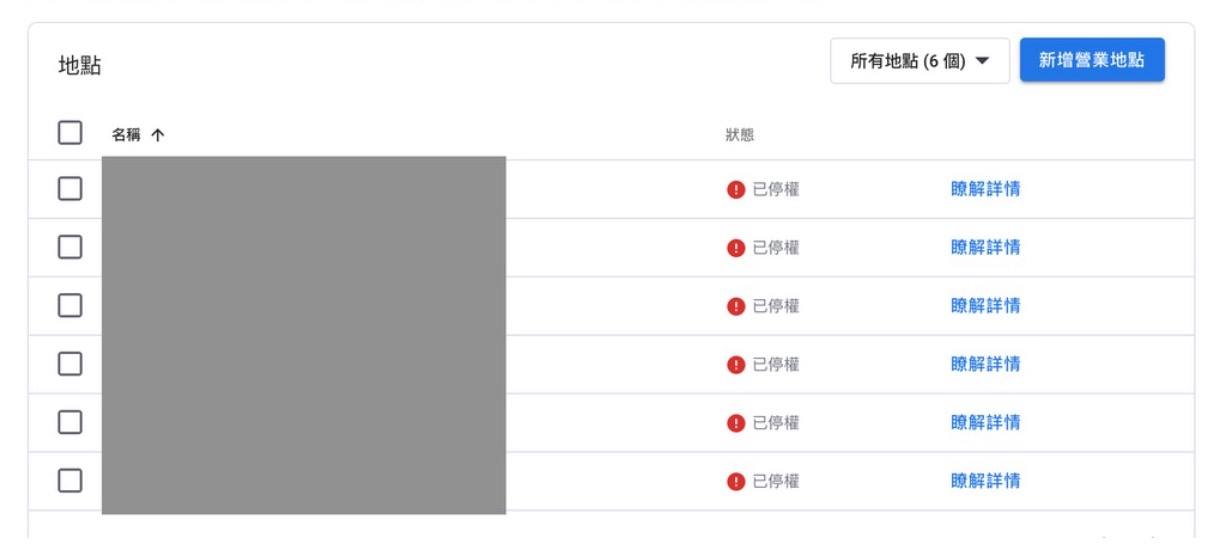
Task: Click the red suspended icon in first row
Action: tap(736, 189)
